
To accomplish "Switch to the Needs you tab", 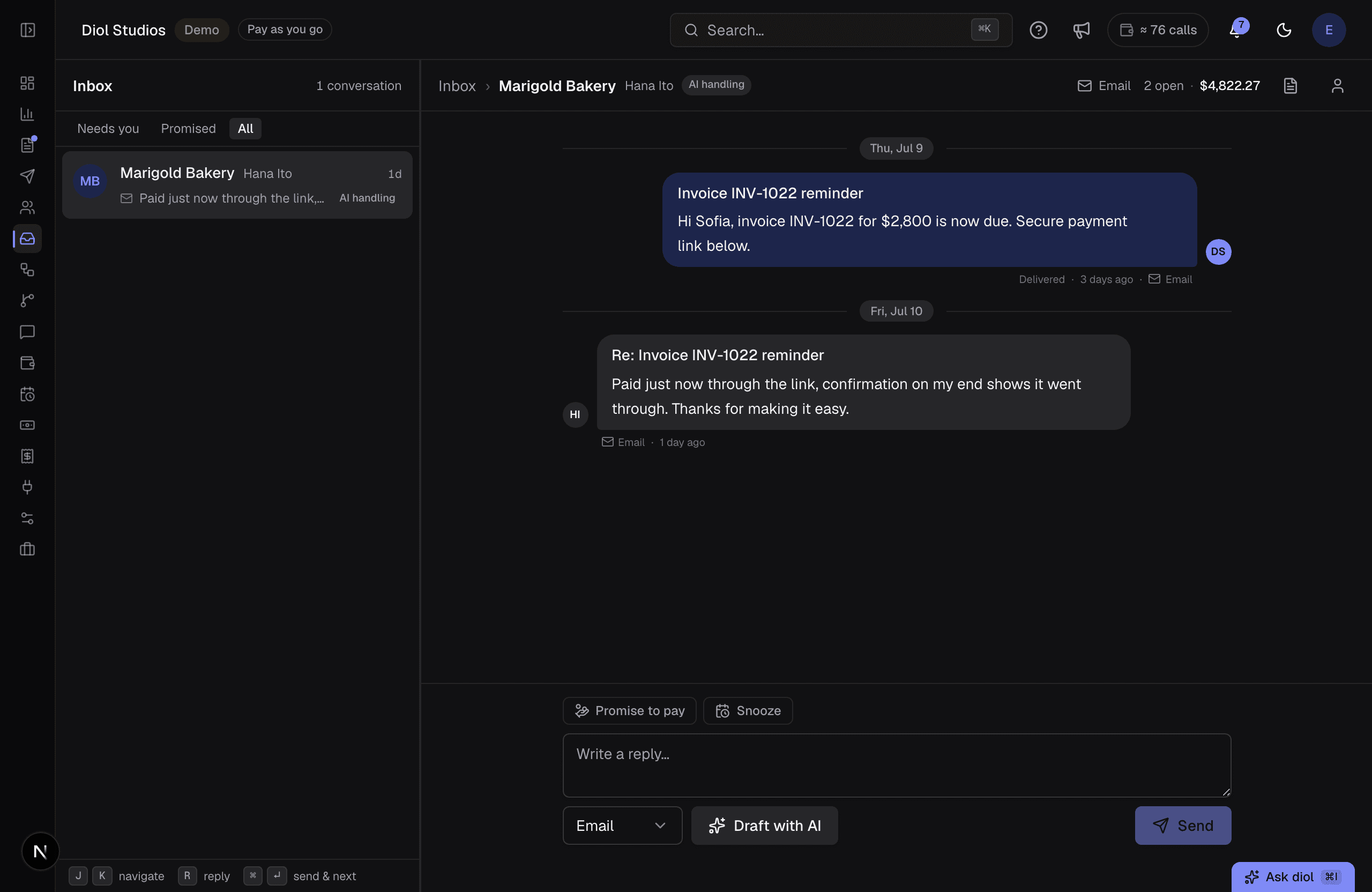I will [108, 129].
